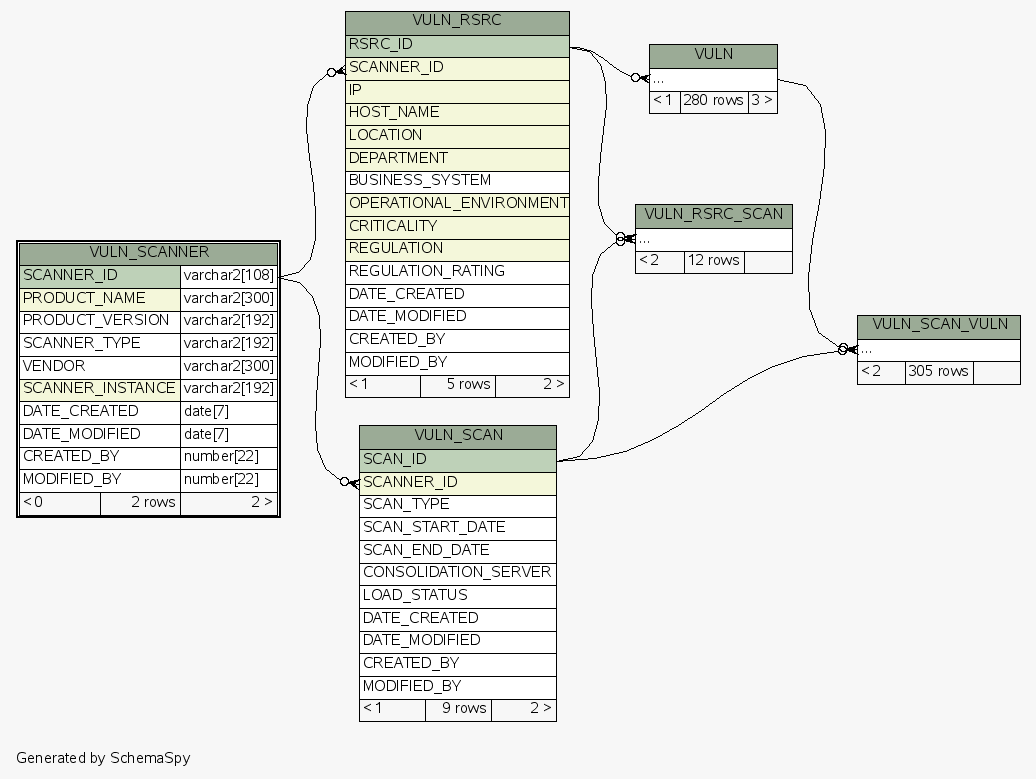1036x779 pixels.
Task: Click the SCAN_ID primary key column
Action: (x=457, y=459)
